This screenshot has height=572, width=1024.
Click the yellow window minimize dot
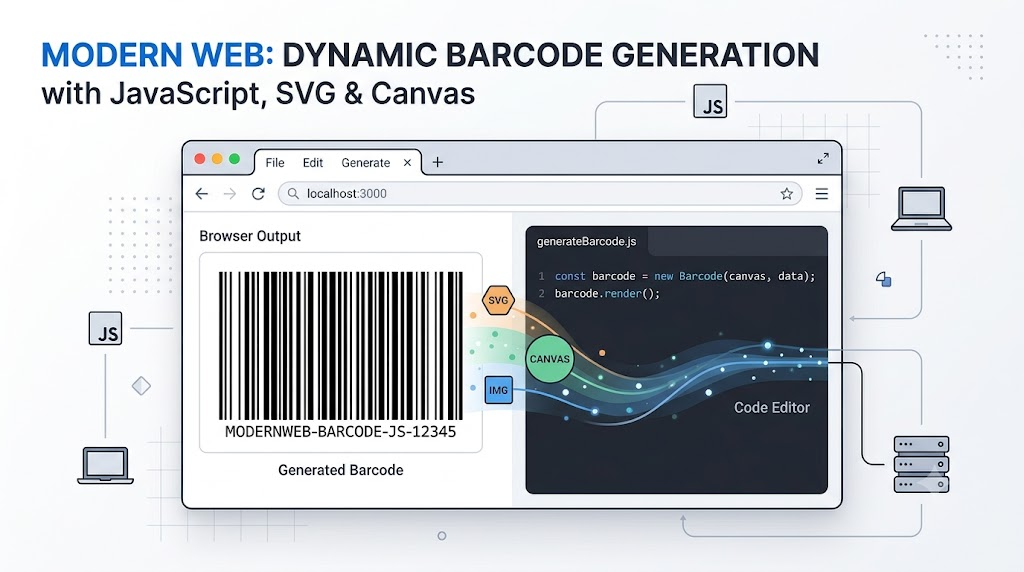point(217,159)
